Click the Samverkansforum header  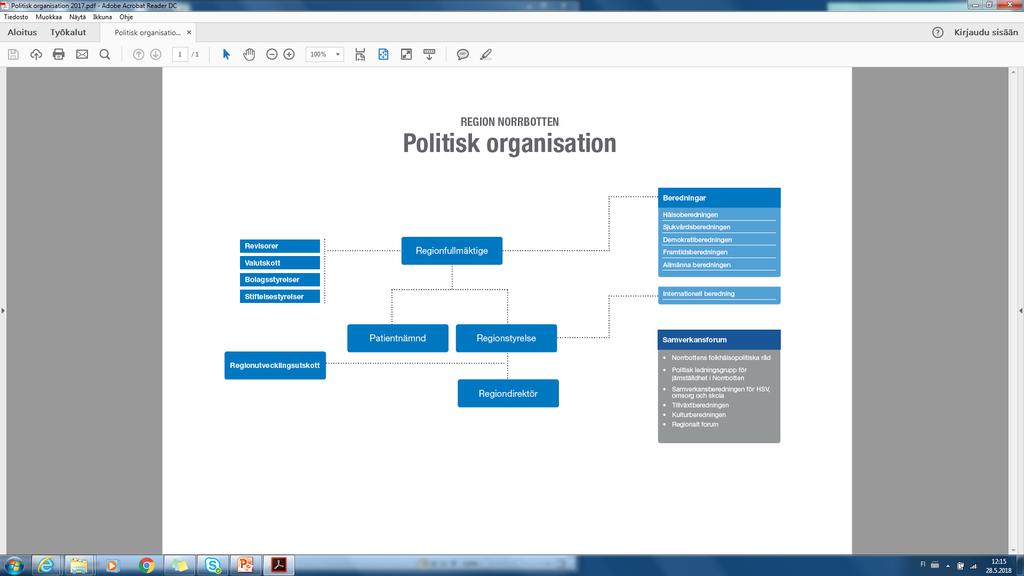719,340
